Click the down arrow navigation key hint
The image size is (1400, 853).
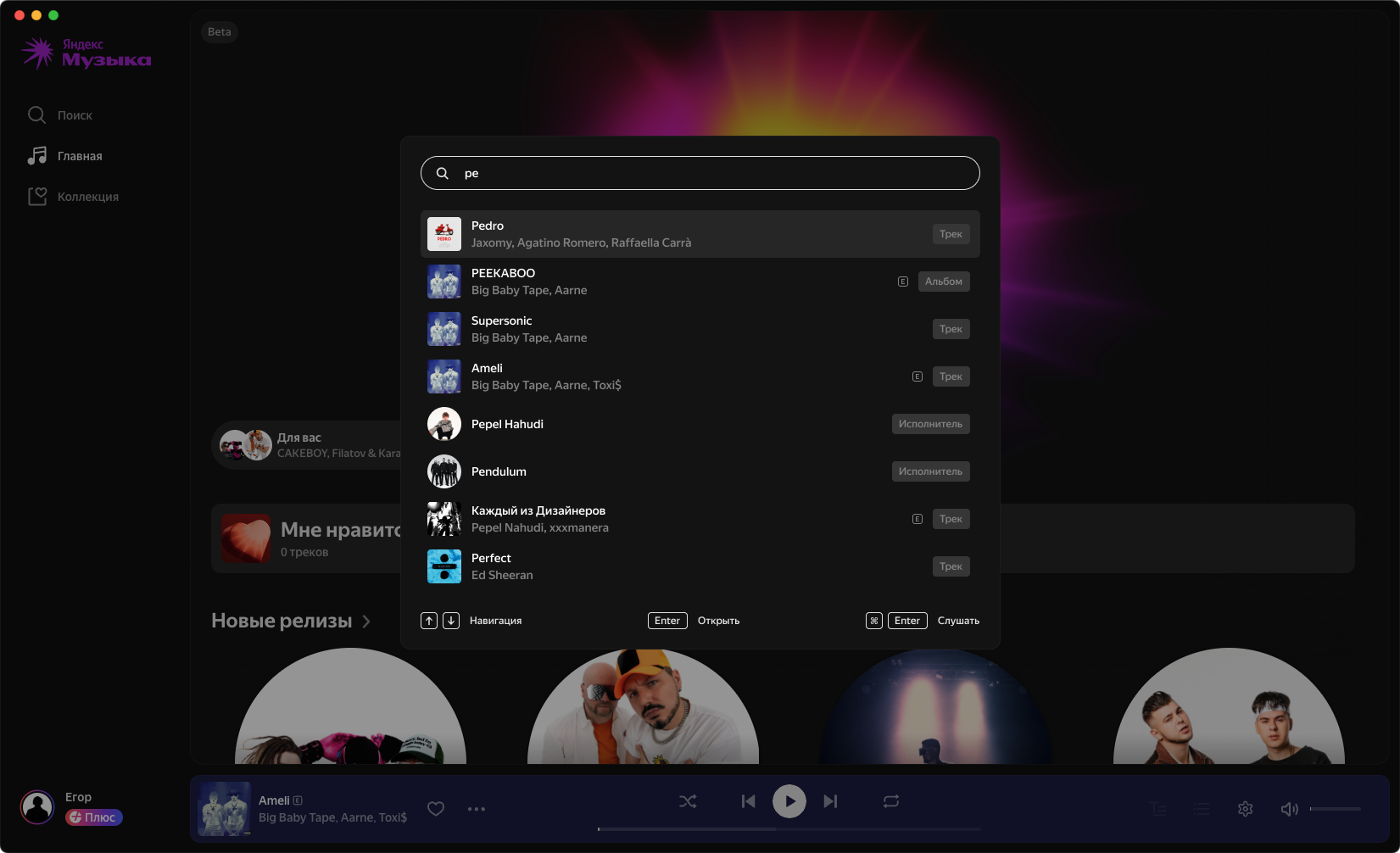(x=451, y=621)
